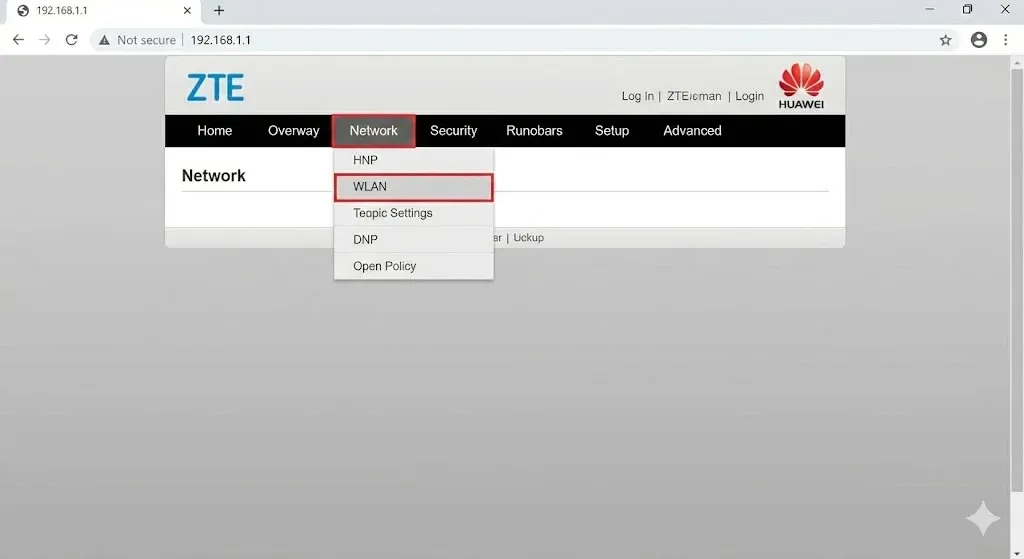Click the address bar URL field
Viewport: 1024px width, 559px height.
click(522, 40)
